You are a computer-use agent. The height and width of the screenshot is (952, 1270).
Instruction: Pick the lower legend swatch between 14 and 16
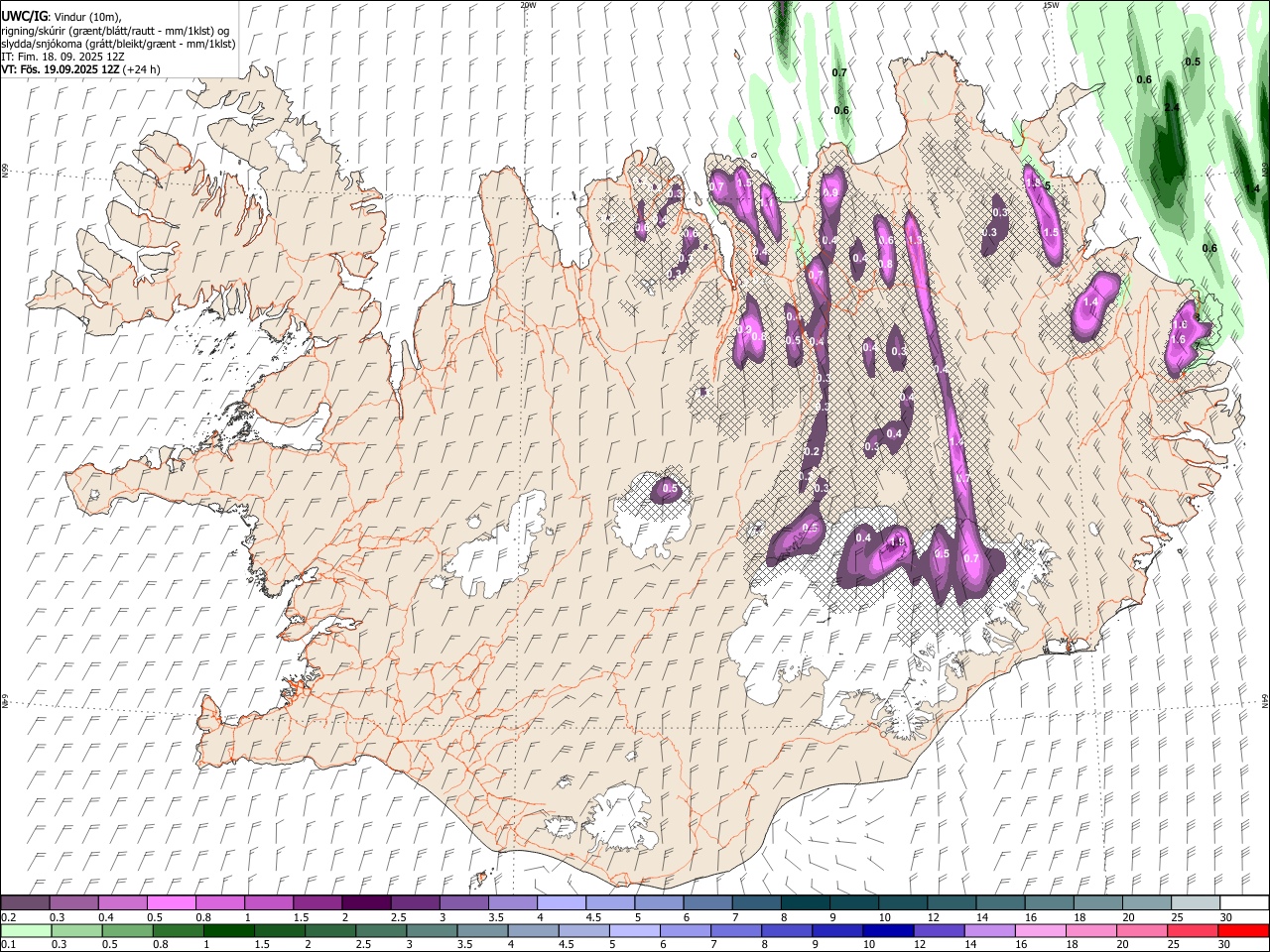(990, 930)
